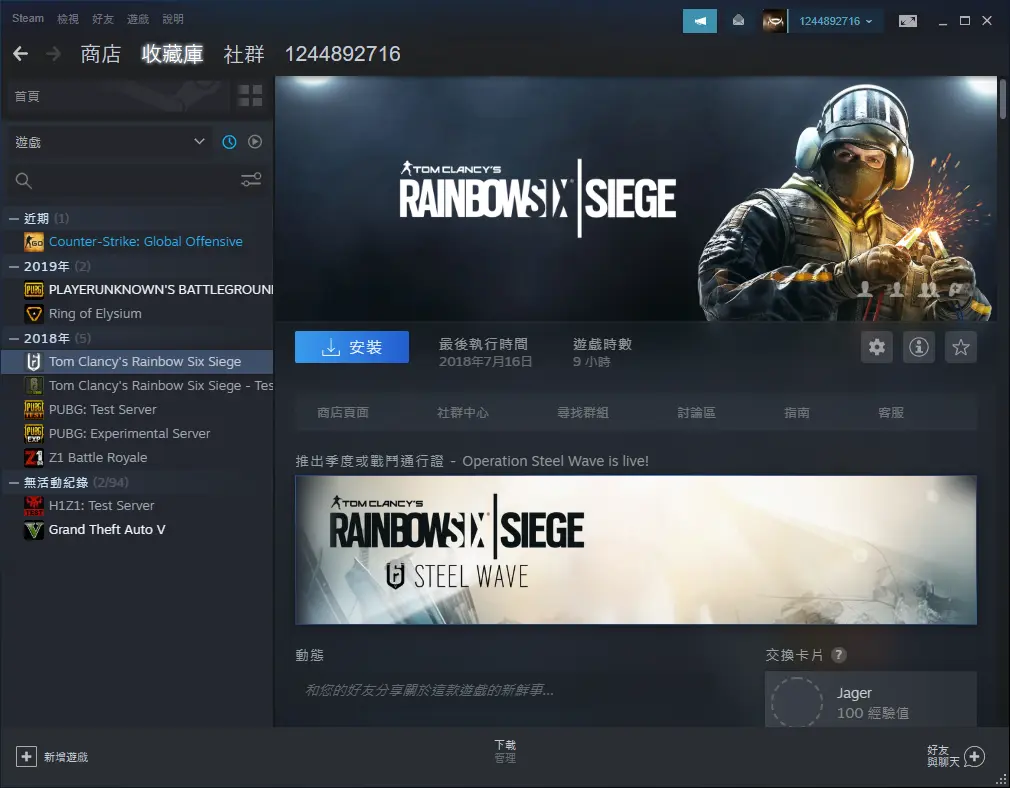1010x788 pixels.
Task: Open advanced filter sliders icon
Action: click(x=251, y=179)
